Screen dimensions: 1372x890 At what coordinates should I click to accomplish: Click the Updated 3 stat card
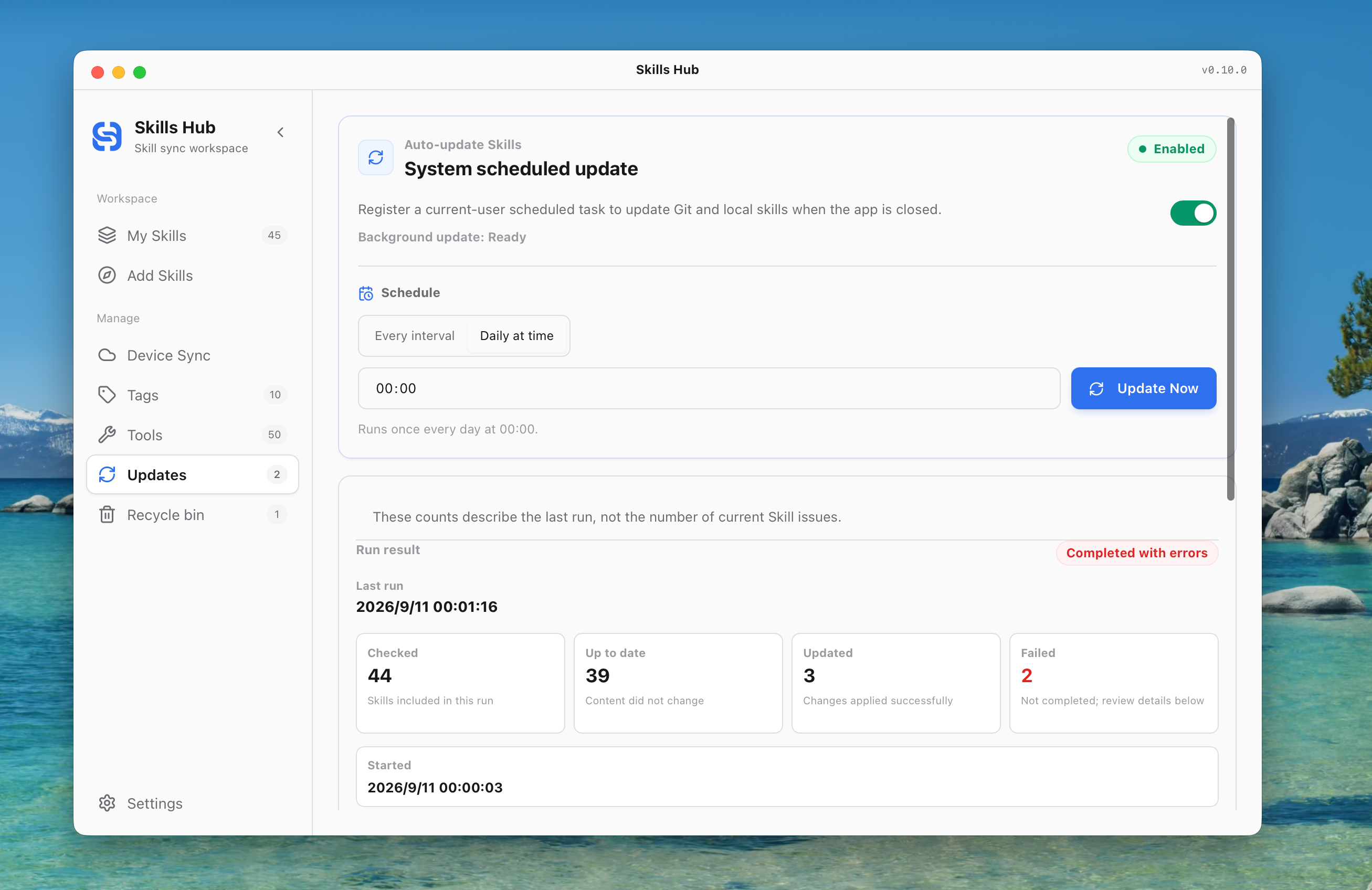tap(896, 683)
